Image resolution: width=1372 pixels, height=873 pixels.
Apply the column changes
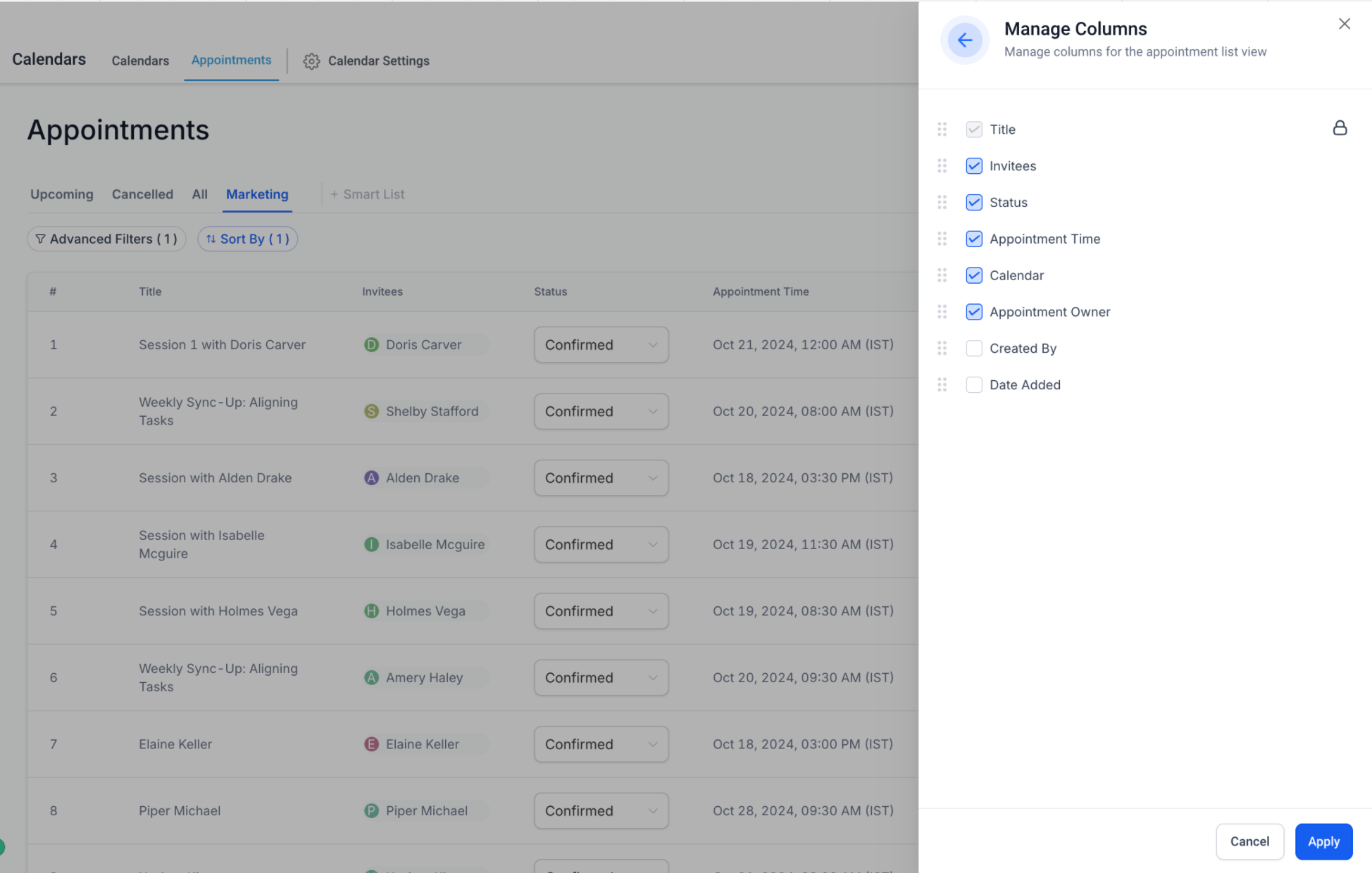(x=1323, y=841)
